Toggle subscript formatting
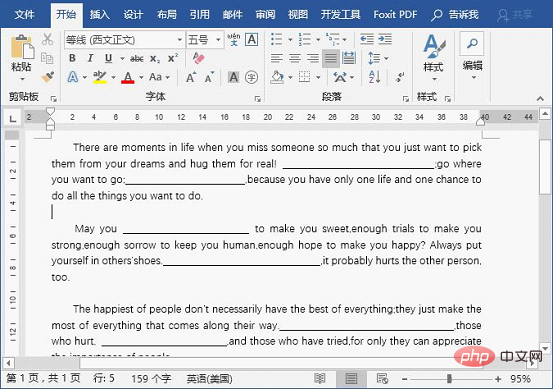This screenshot has height=389, width=553. 154,59
